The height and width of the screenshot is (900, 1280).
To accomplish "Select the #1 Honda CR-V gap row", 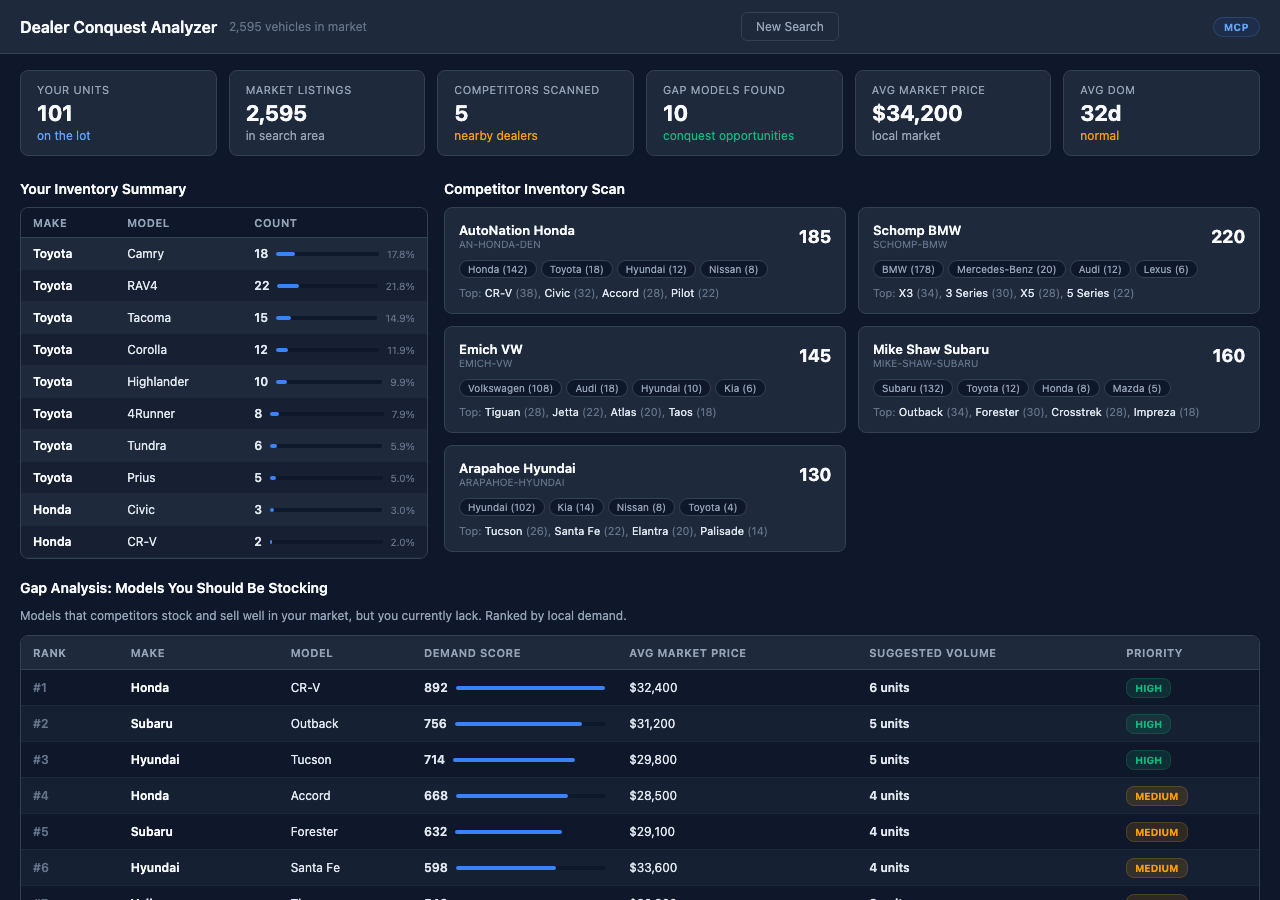I will tap(640, 688).
